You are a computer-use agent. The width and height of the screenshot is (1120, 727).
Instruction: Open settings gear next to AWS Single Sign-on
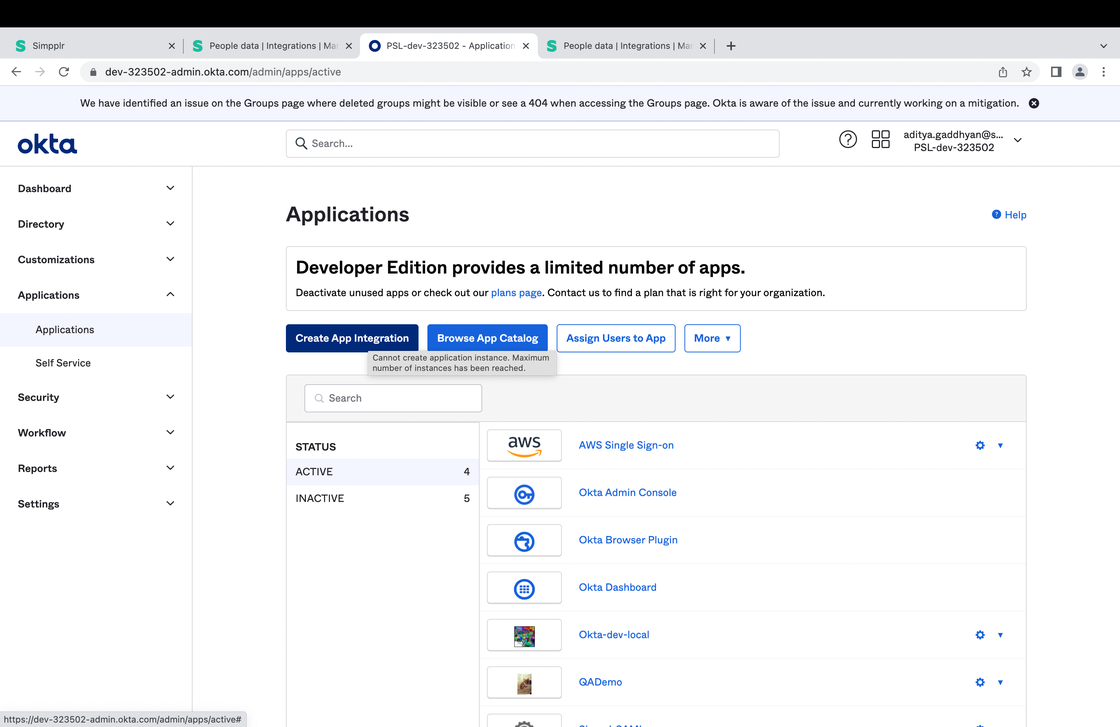(979, 445)
